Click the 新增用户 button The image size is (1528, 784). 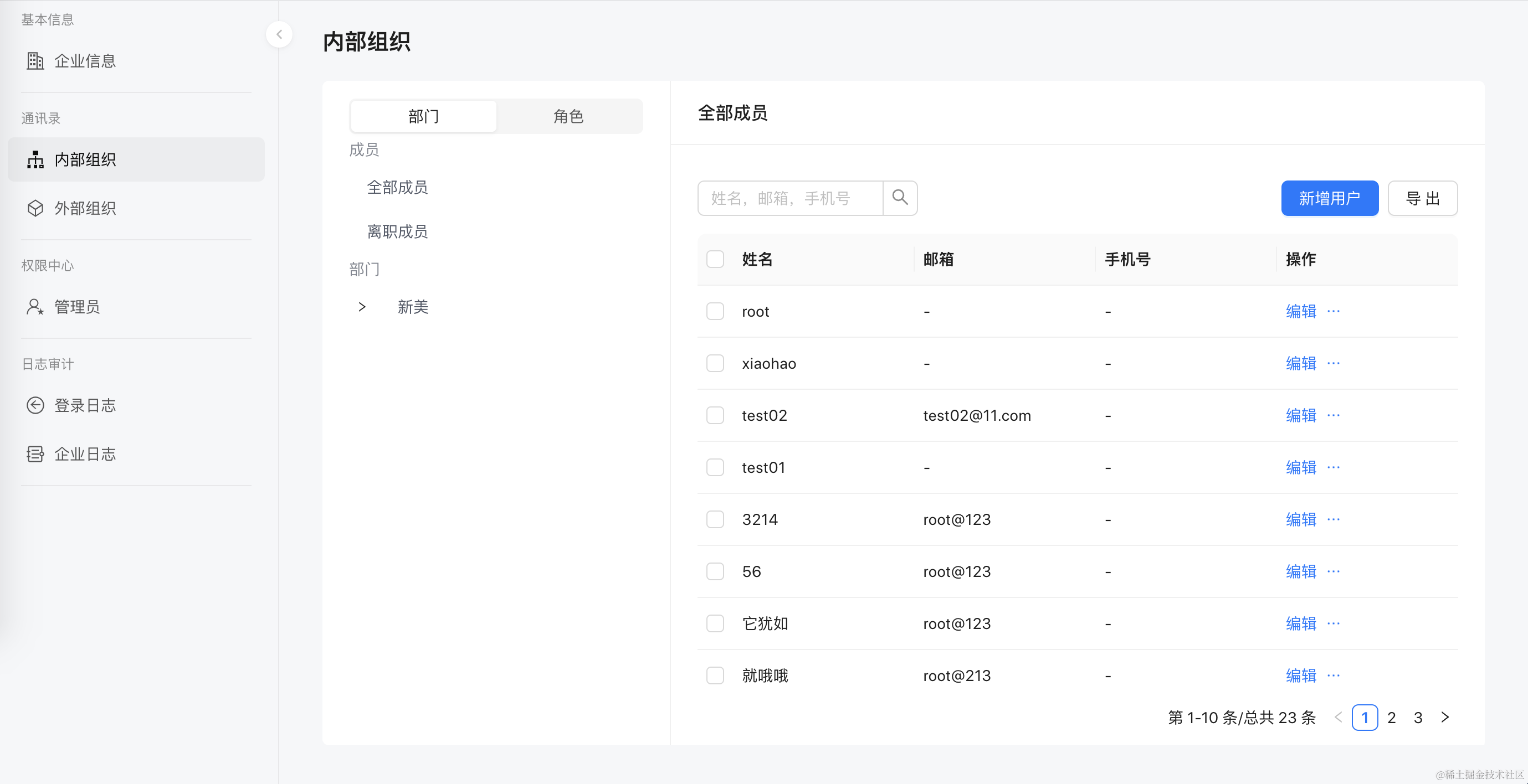[x=1329, y=198]
